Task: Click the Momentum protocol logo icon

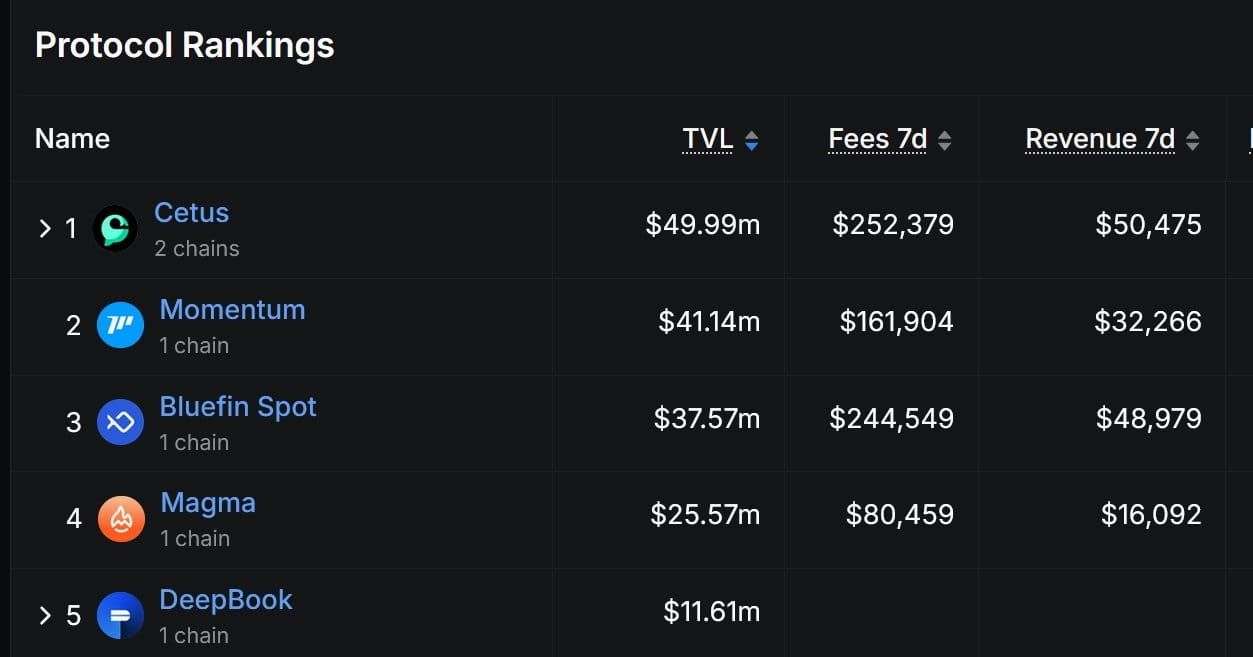Action: pyautogui.click(x=120, y=325)
